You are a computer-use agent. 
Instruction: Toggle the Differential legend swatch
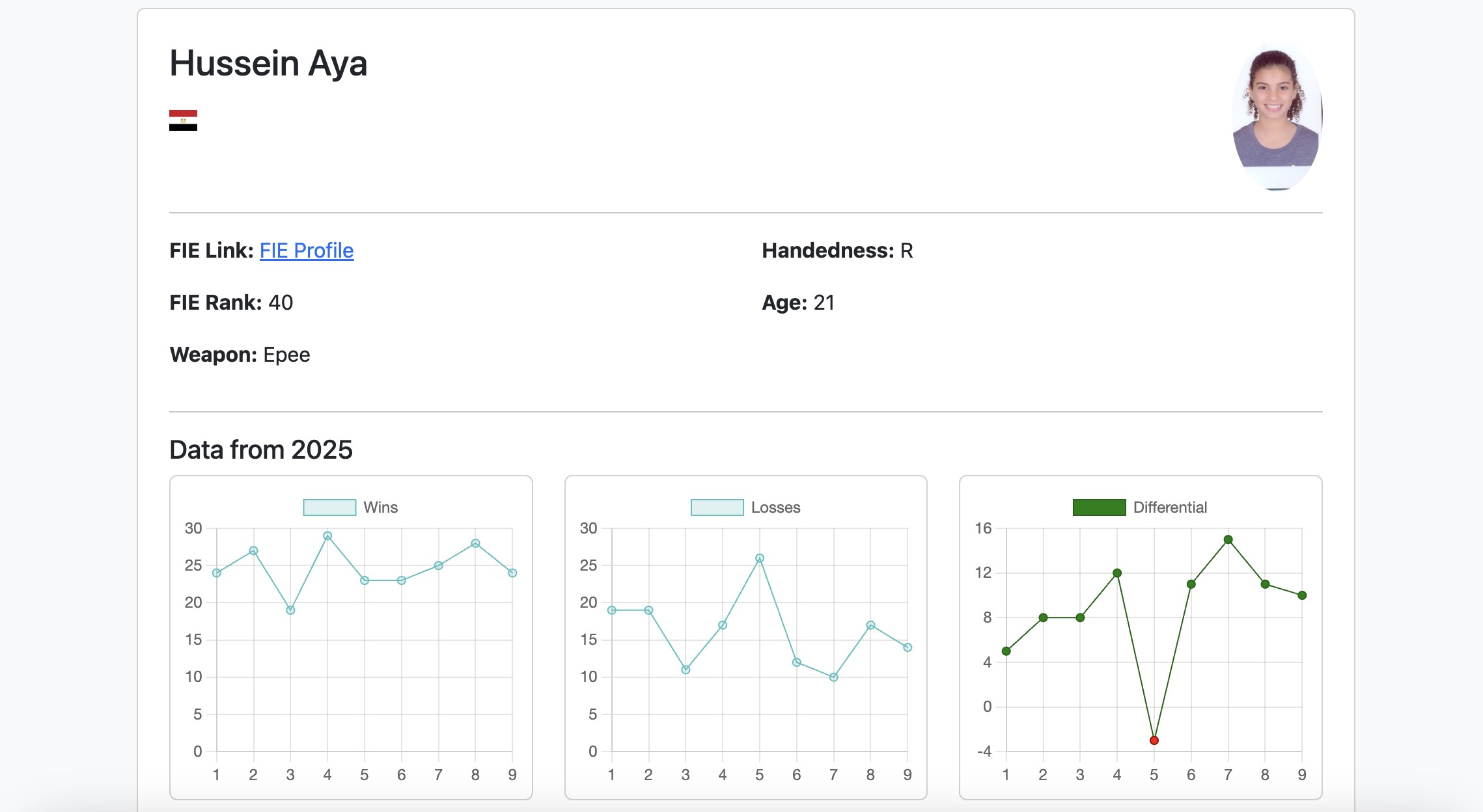(x=1099, y=507)
